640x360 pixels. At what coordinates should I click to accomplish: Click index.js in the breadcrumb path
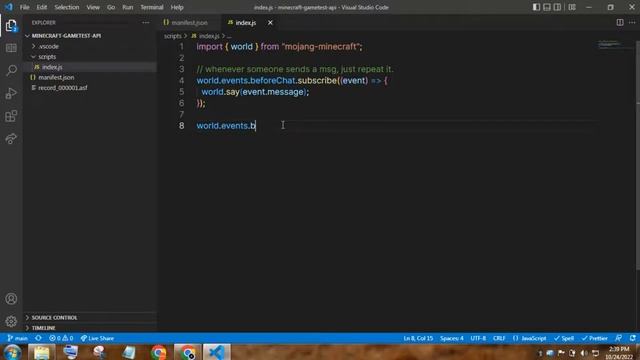pyautogui.click(x=209, y=36)
